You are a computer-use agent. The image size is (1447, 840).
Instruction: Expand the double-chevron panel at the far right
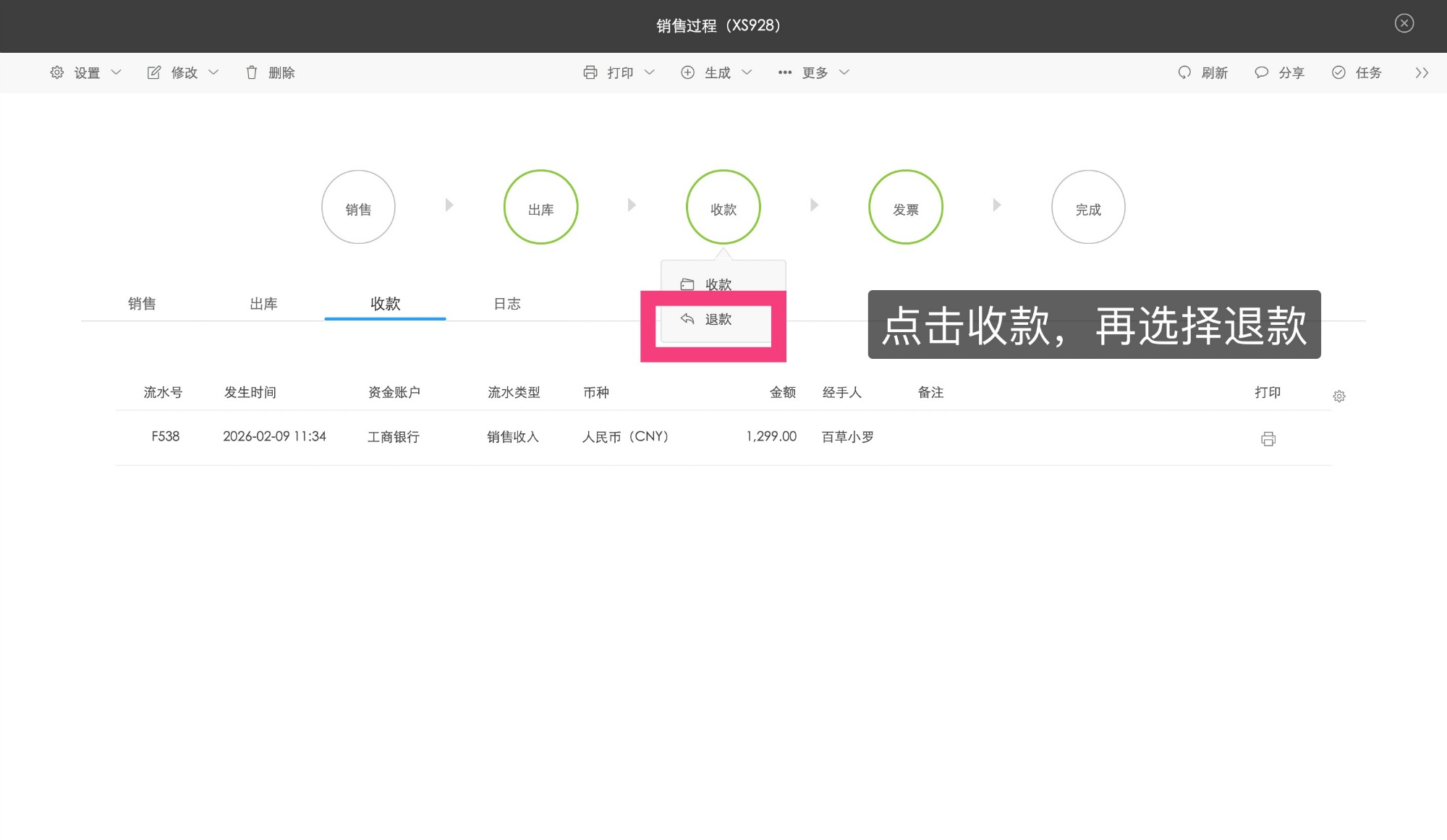[x=1422, y=72]
